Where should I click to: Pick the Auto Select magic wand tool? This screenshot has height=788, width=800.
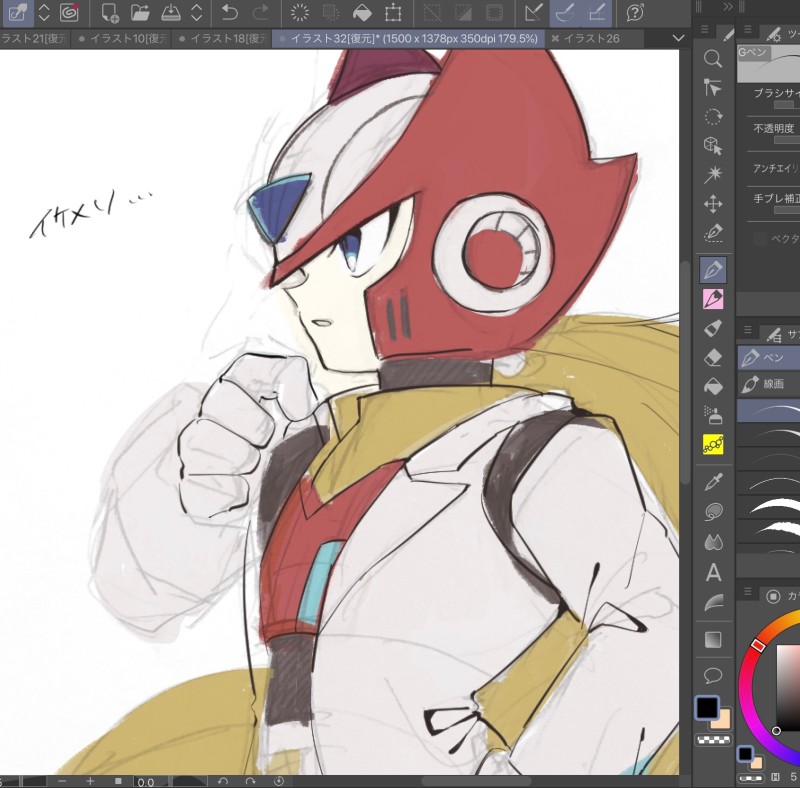713,175
